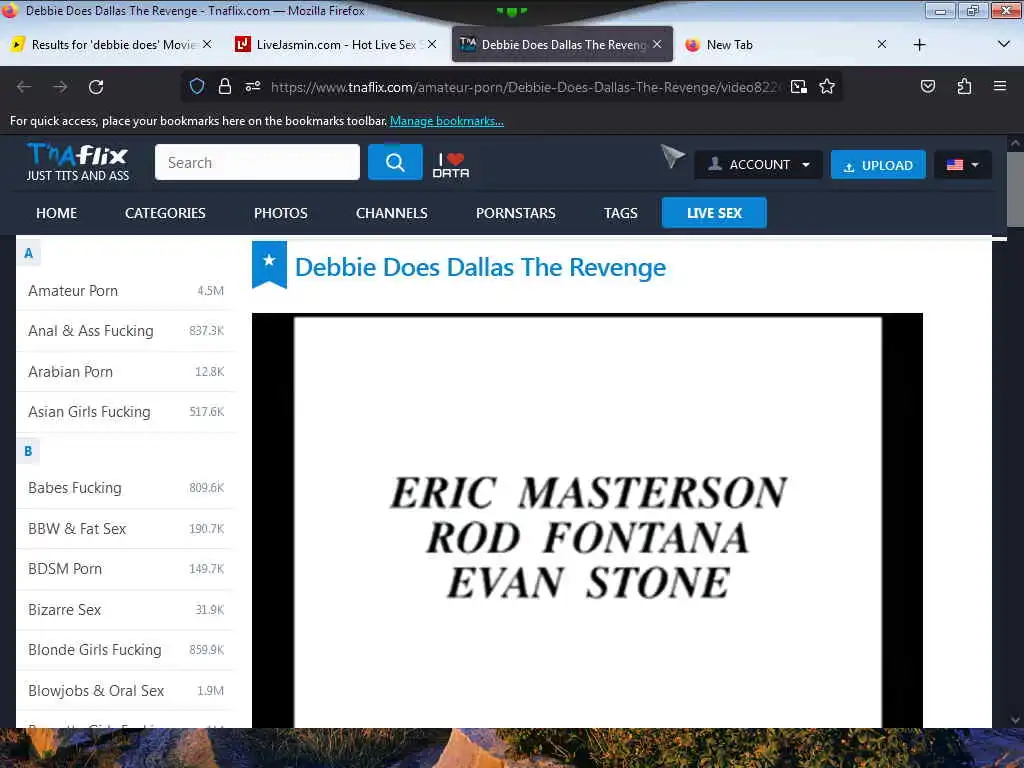Open CHANNELS menu item

click(x=392, y=213)
